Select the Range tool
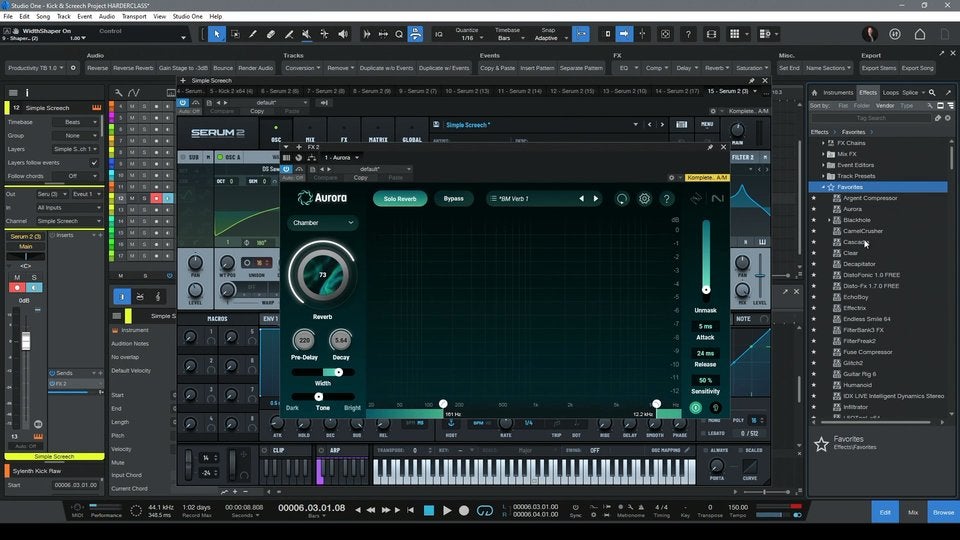960x540 pixels. [x=235, y=34]
